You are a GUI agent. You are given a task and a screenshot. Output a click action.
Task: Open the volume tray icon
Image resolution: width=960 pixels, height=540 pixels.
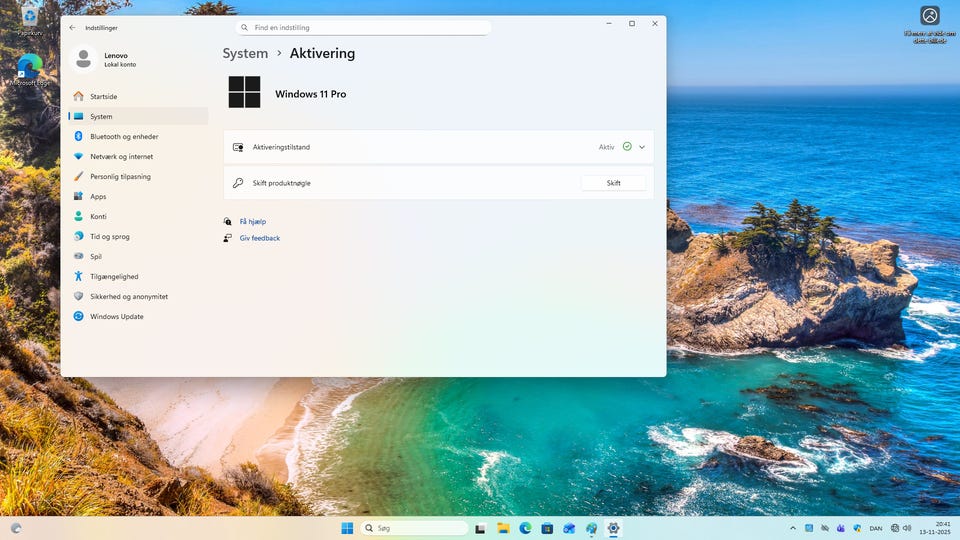coord(907,528)
